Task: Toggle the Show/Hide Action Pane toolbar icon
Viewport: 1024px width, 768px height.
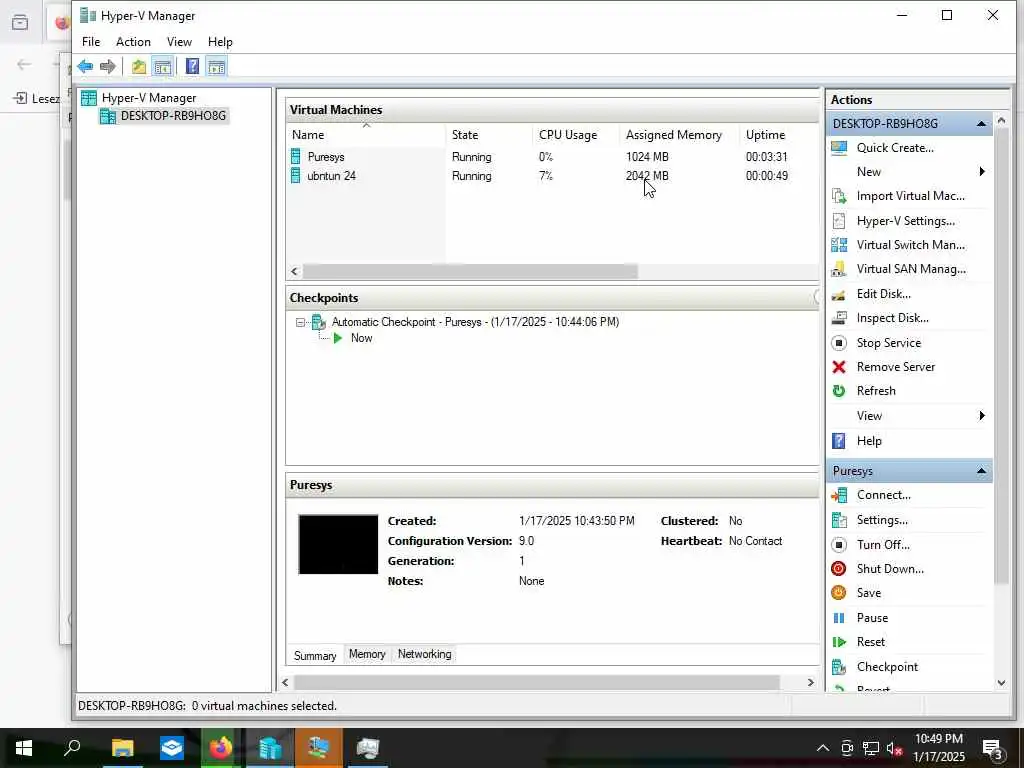Action: coord(216,67)
